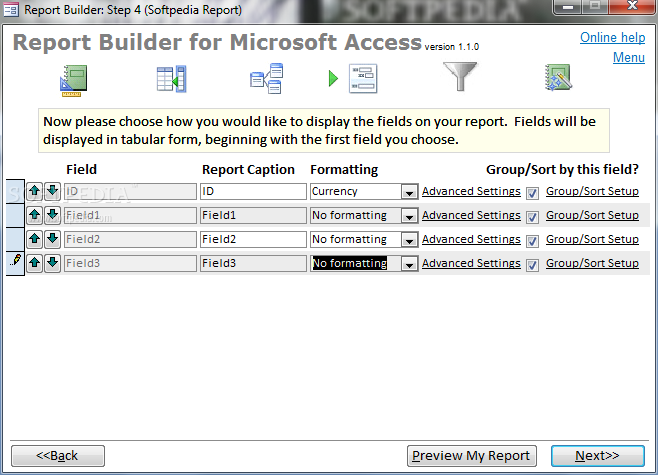Open the formatting dropdown for Field3
The width and height of the screenshot is (658, 475).
(x=409, y=264)
